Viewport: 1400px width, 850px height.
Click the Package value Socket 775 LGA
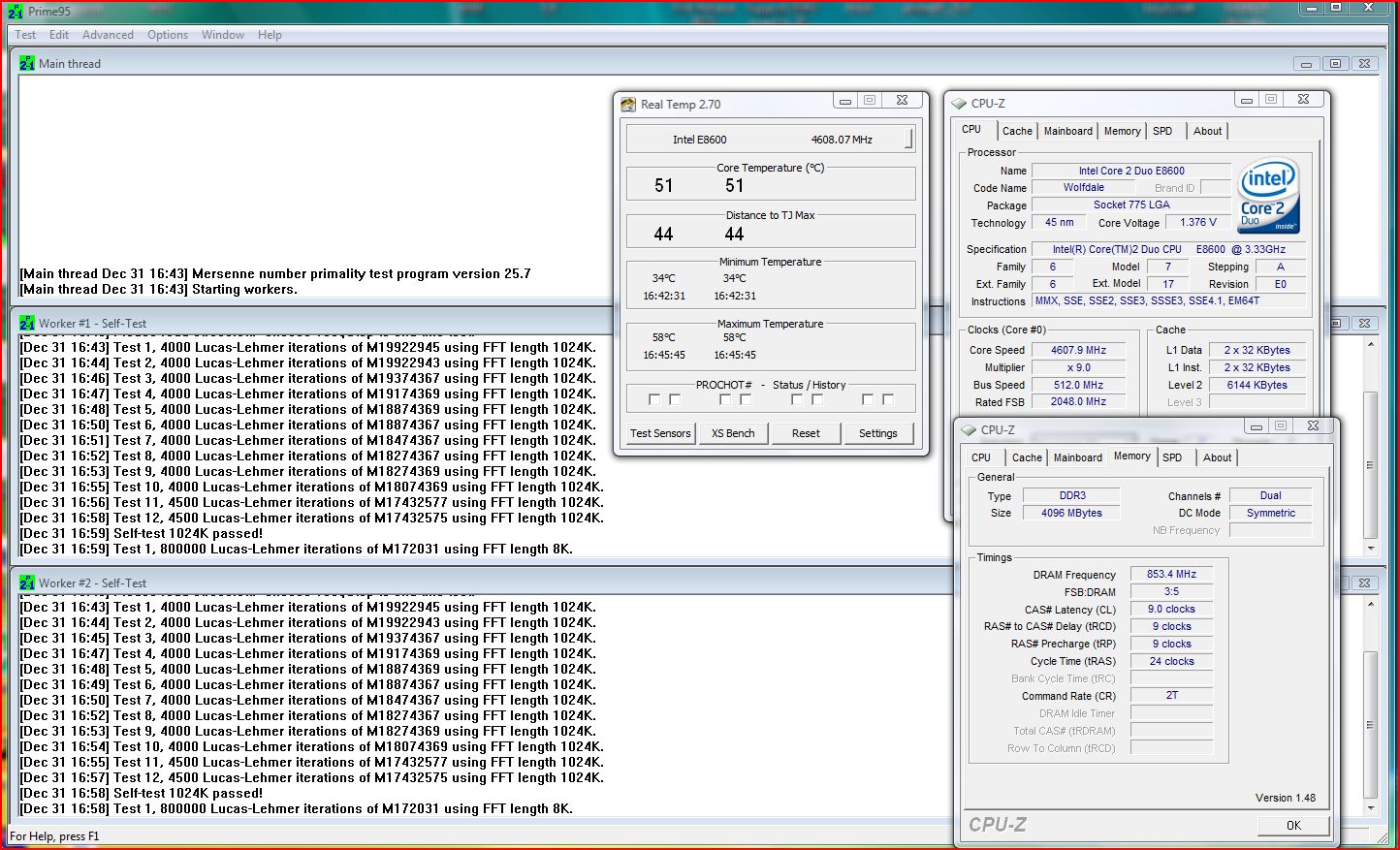coord(1131,205)
